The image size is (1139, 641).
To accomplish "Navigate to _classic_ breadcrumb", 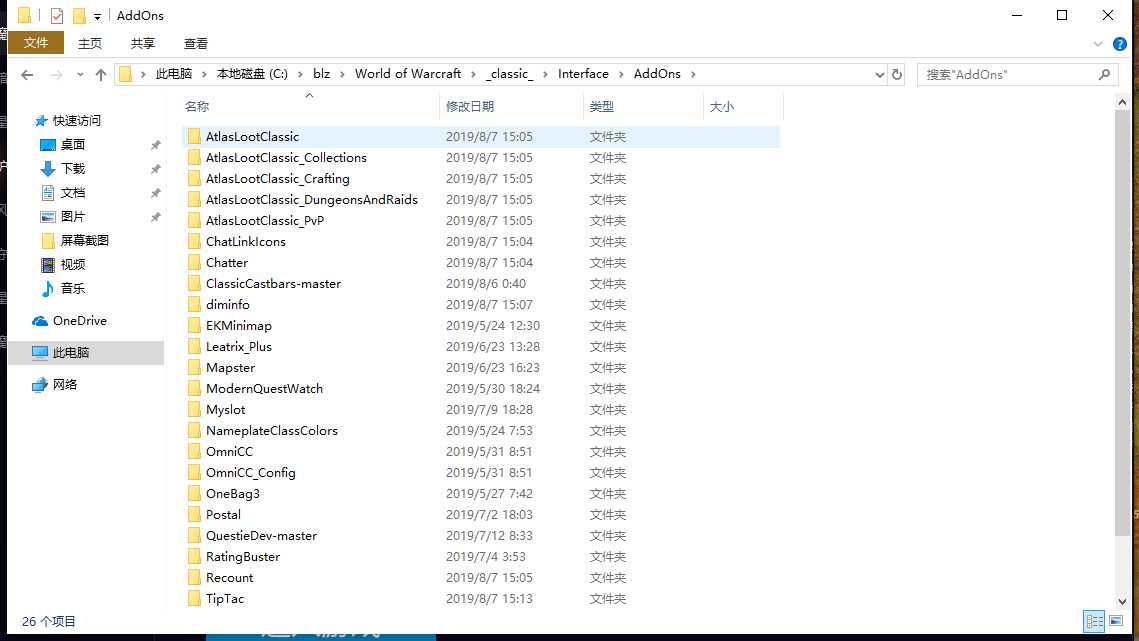I will pos(510,73).
